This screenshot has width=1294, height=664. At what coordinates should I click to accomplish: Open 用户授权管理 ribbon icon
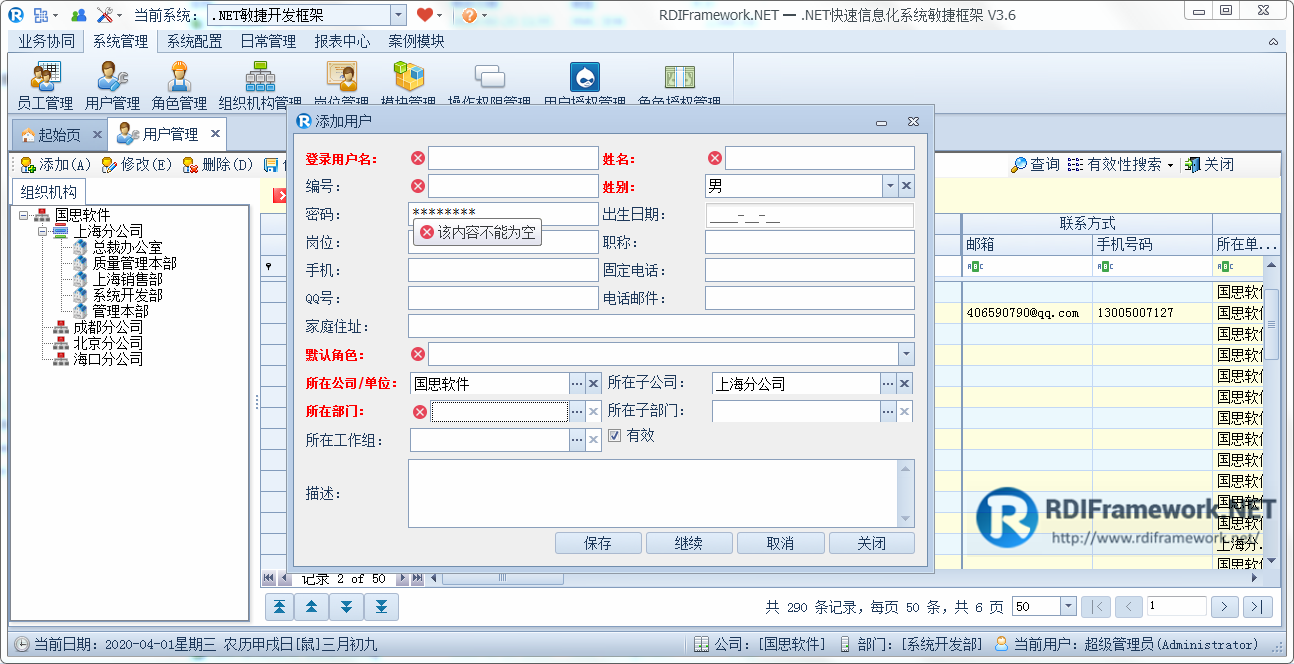click(584, 84)
